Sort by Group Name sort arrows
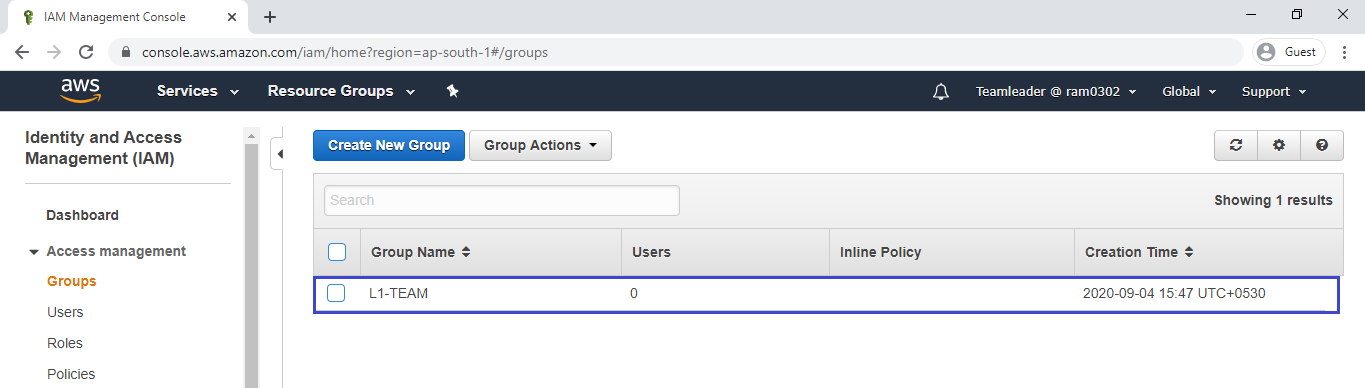The width and height of the screenshot is (1365, 388). tap(466, 252)
